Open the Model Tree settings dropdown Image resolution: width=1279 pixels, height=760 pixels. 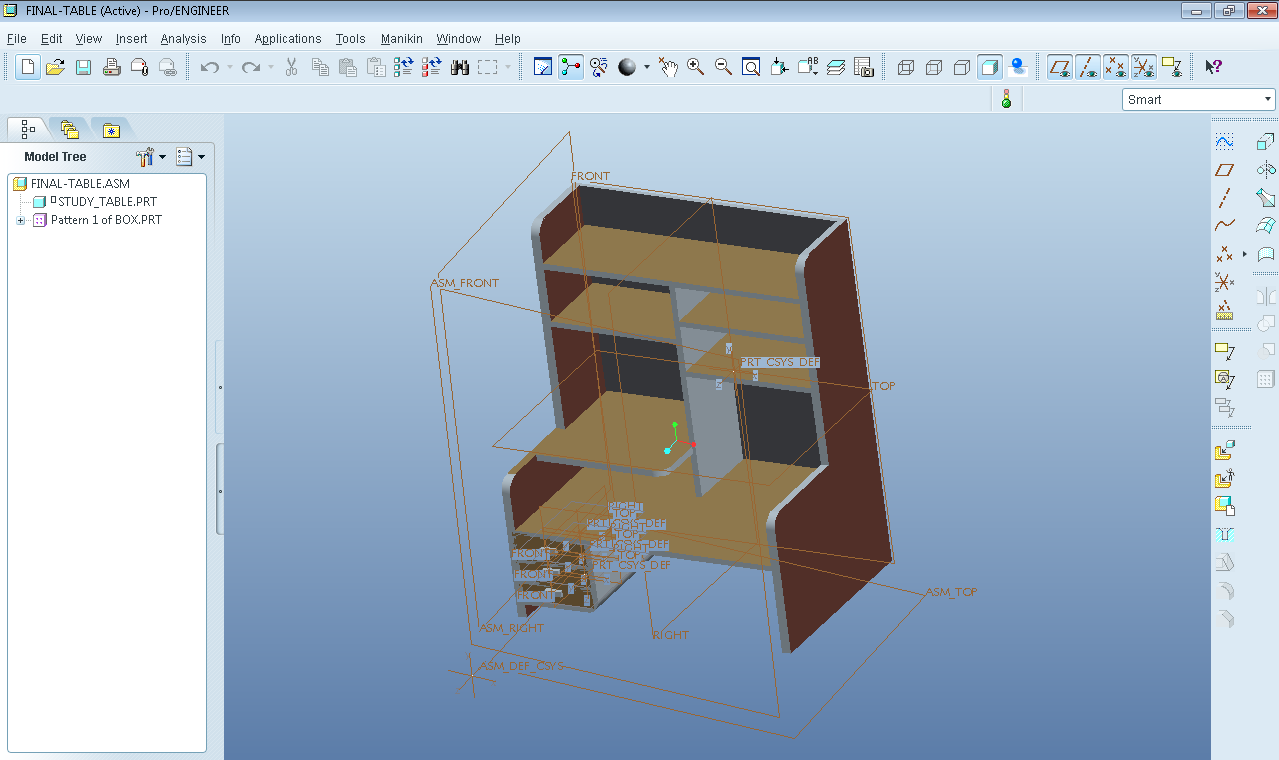click(151, 157)
